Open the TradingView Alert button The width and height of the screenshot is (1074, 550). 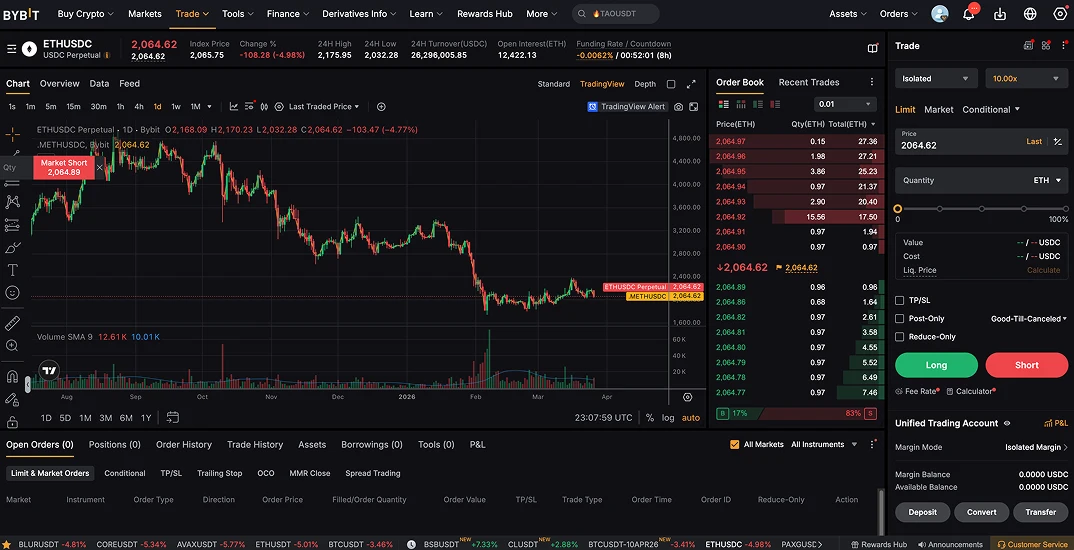pyautogui.click(x=627, y=107)
